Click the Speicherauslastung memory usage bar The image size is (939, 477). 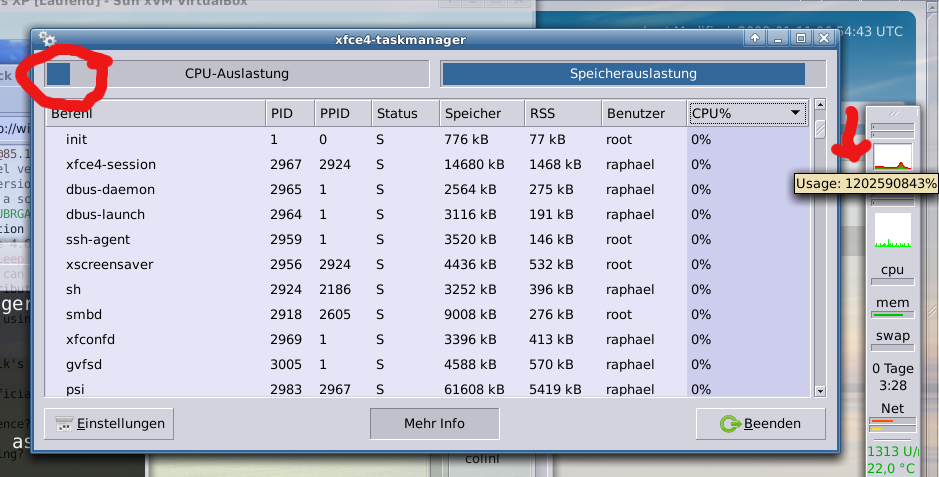[623, 74]
